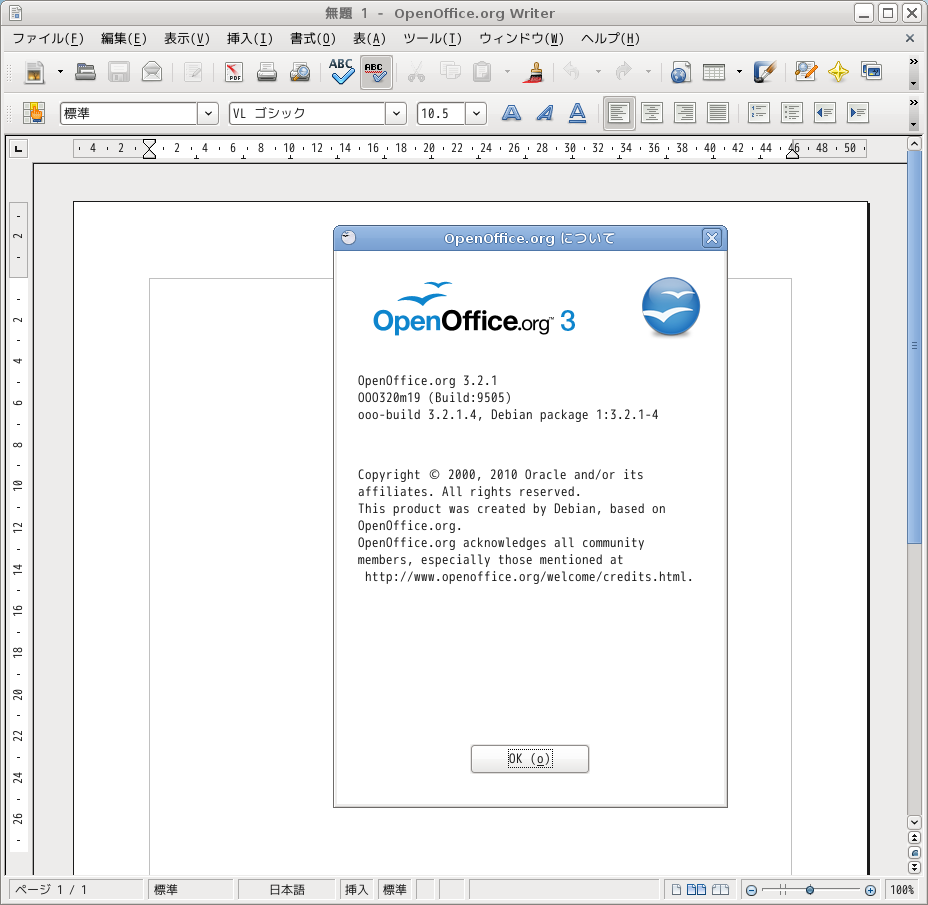Click the New document icon
The height and width of the screenshot is (905, 928).
pos(34,72)
